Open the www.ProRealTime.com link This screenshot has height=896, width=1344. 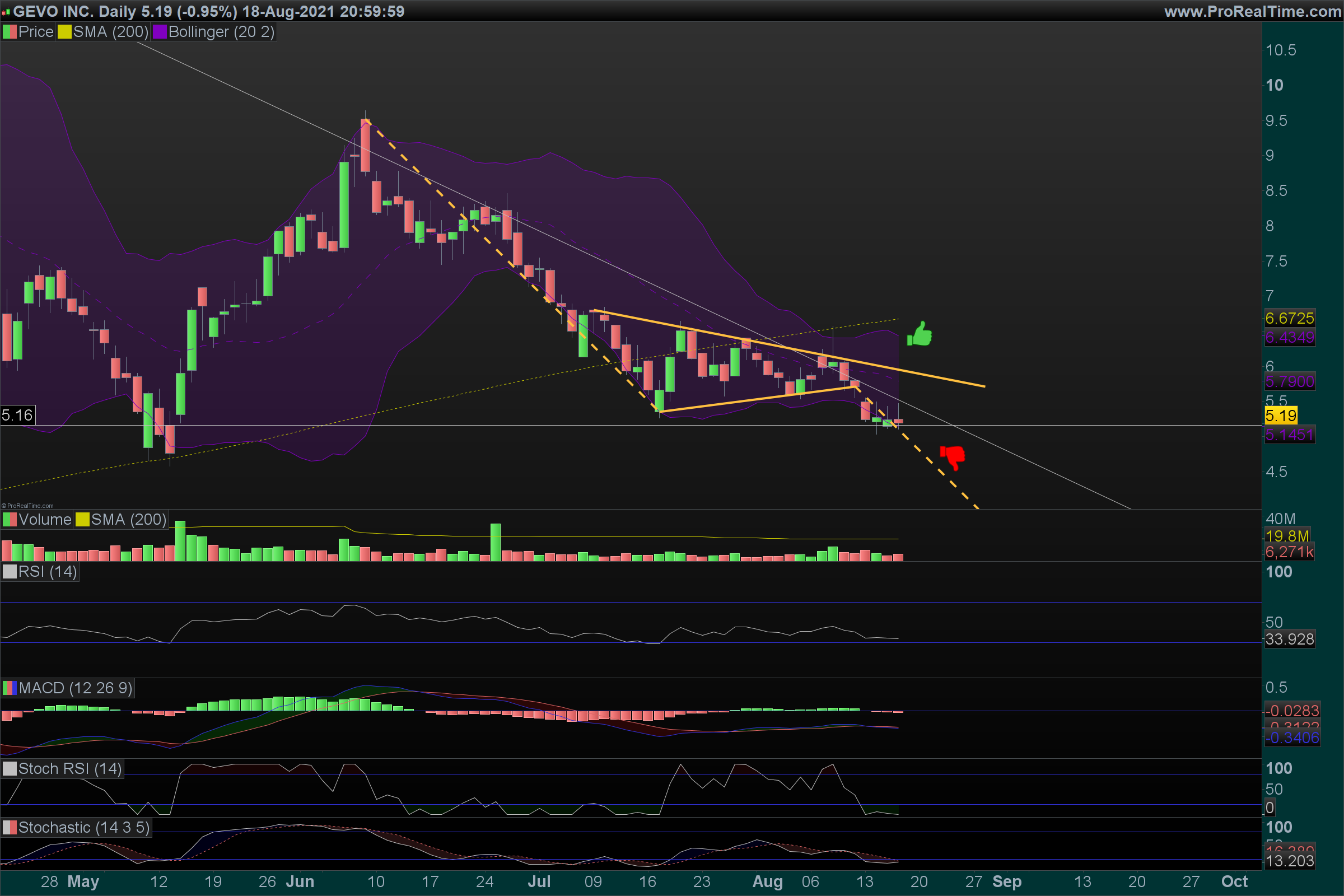click(1252, 11)
